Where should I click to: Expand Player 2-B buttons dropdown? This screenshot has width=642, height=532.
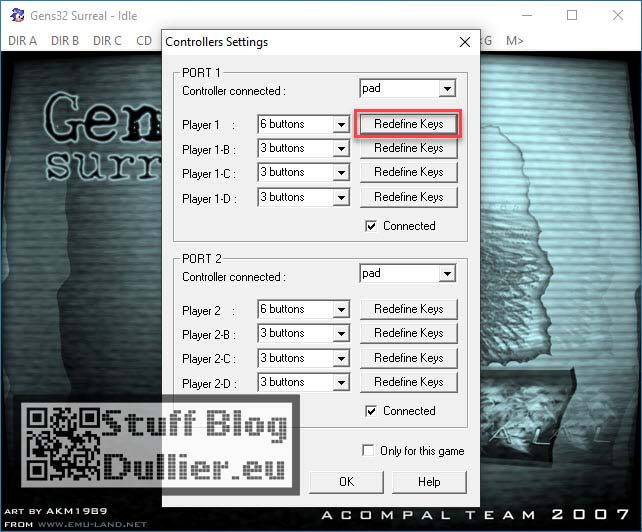point(340,334)
